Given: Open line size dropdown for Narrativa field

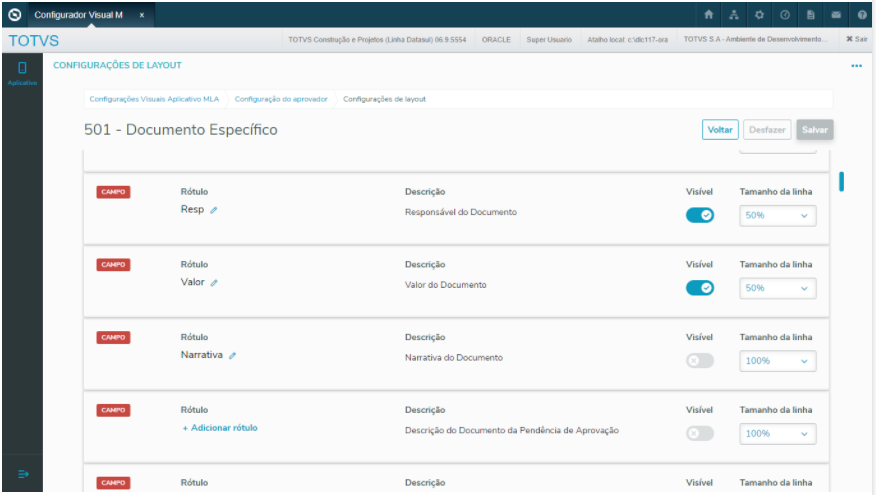Looking at the screenshot, I should pos(778,361).
